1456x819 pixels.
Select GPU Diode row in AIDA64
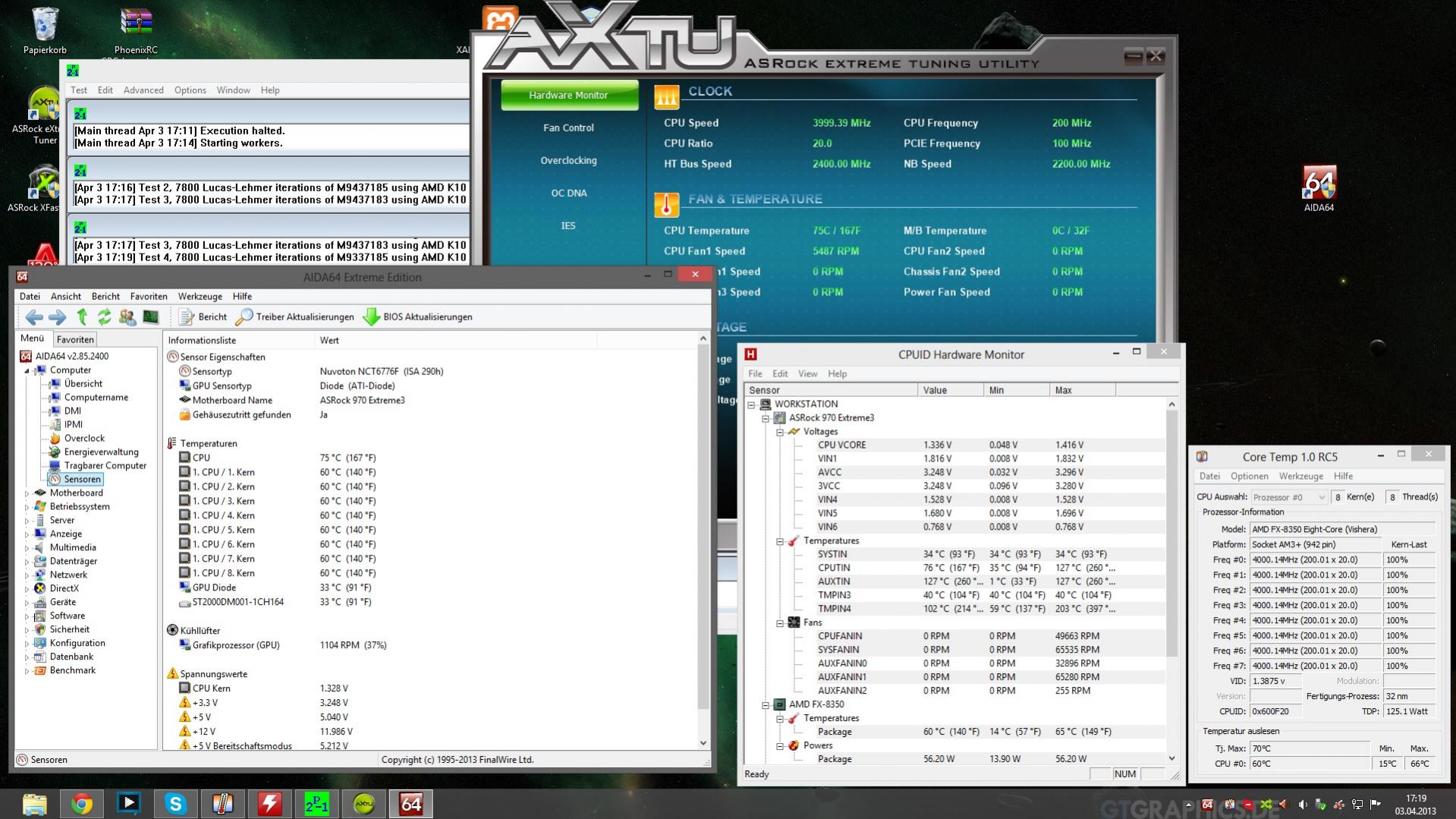430,587
